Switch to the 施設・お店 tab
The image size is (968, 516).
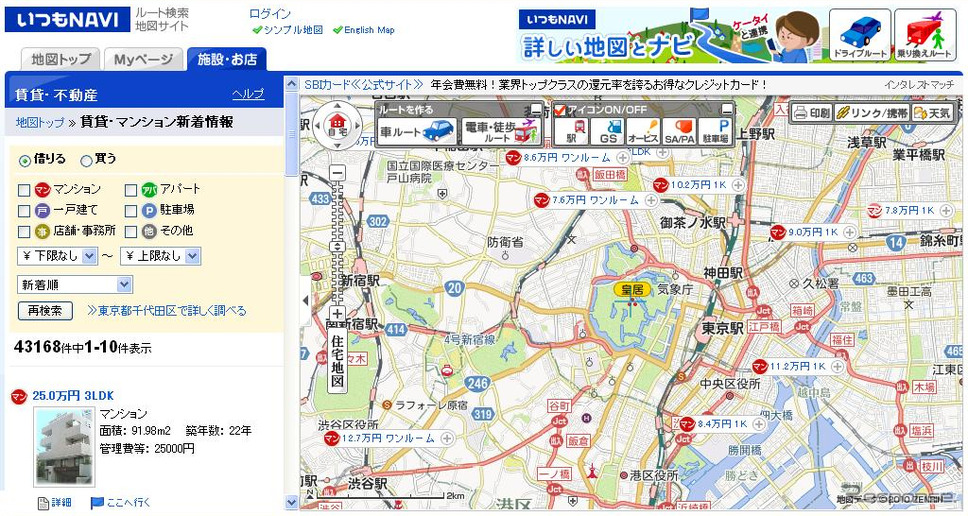click(227, 59)
